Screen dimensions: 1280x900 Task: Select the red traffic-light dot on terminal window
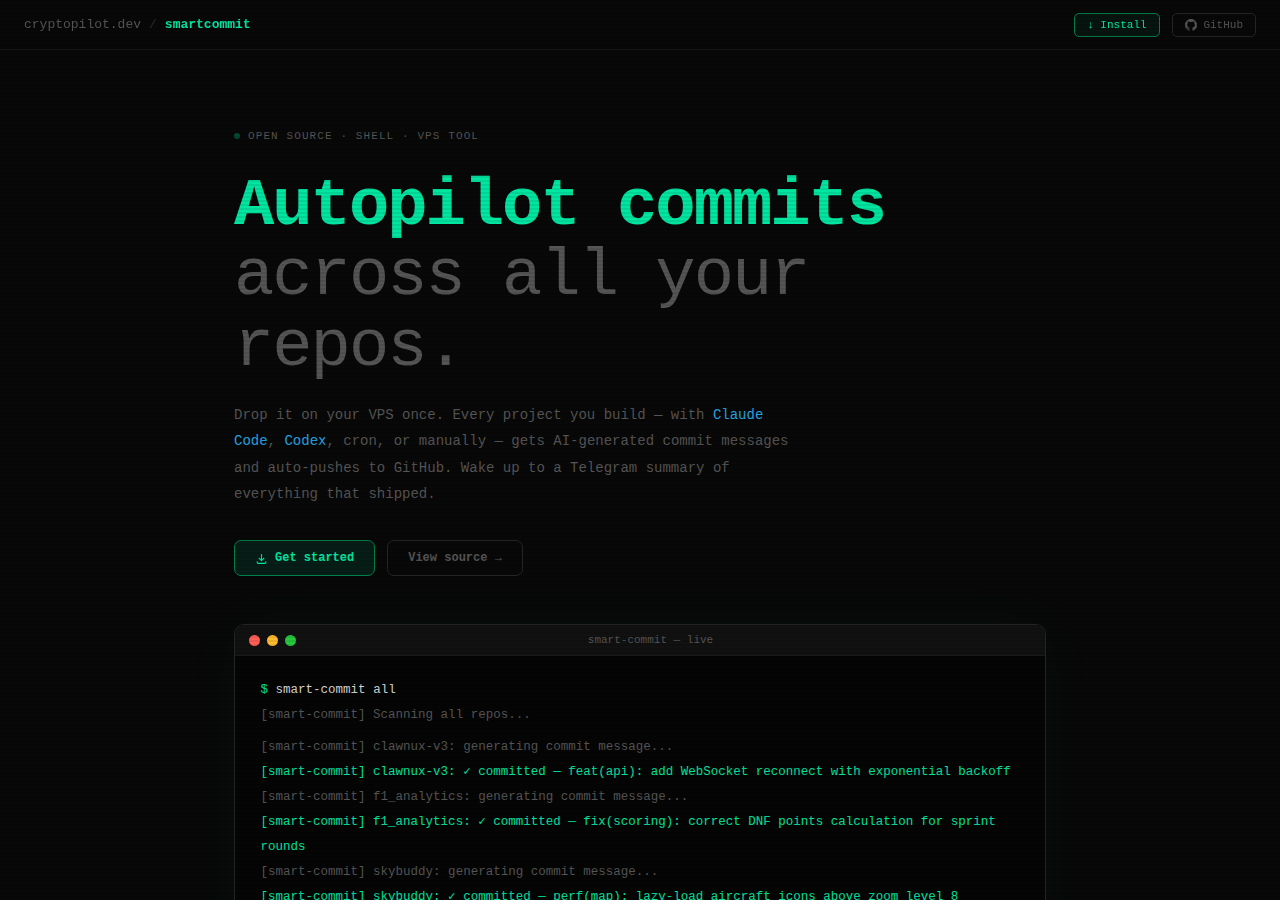click(x=253, y=639)
